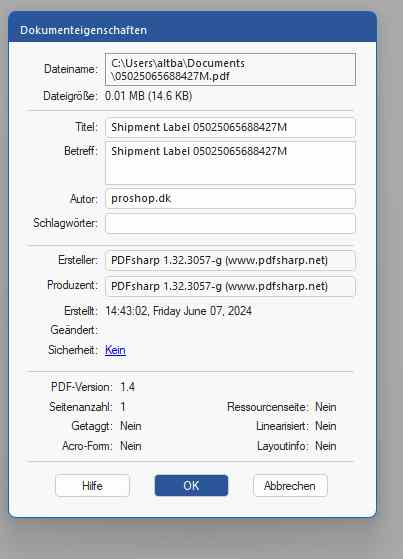Open Hilfe for this dialog
The height and width of the screenshot is (559, 403).
click(92, 486)
